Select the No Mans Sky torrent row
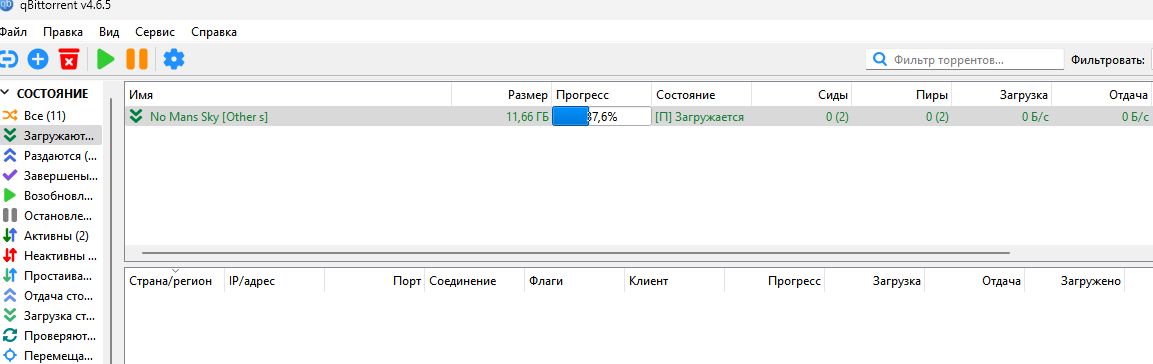This screenshot has width=1153, height=364. (x=638, y=116)
